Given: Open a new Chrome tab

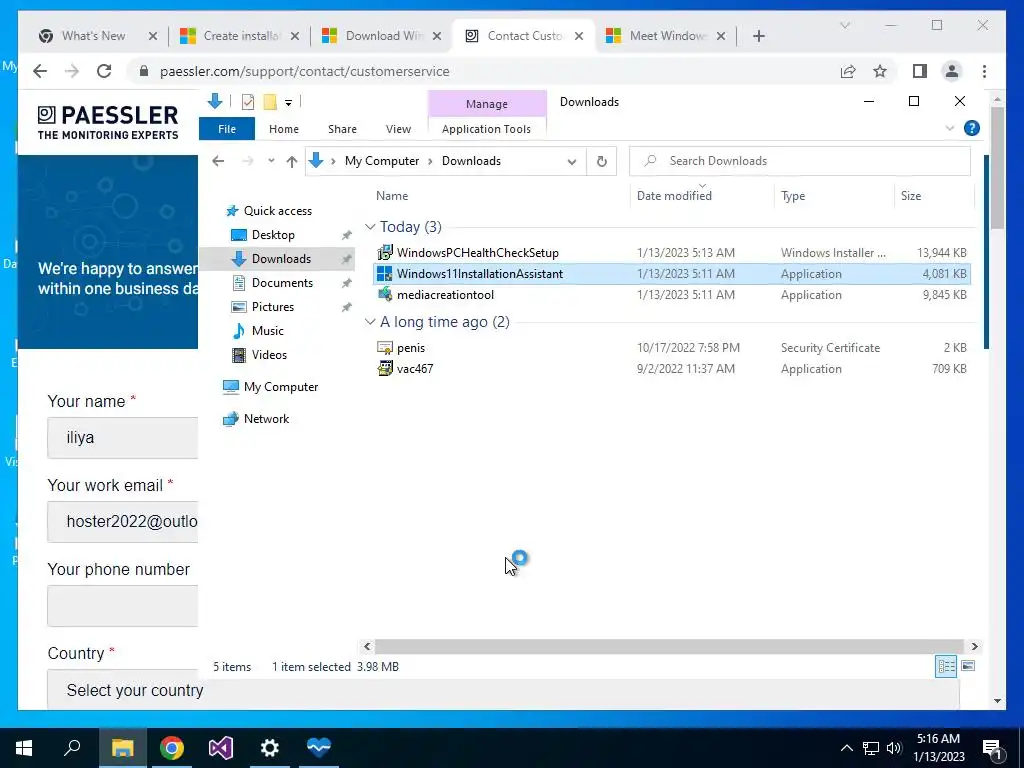Looking at the screenshot, I should point(758,36).
